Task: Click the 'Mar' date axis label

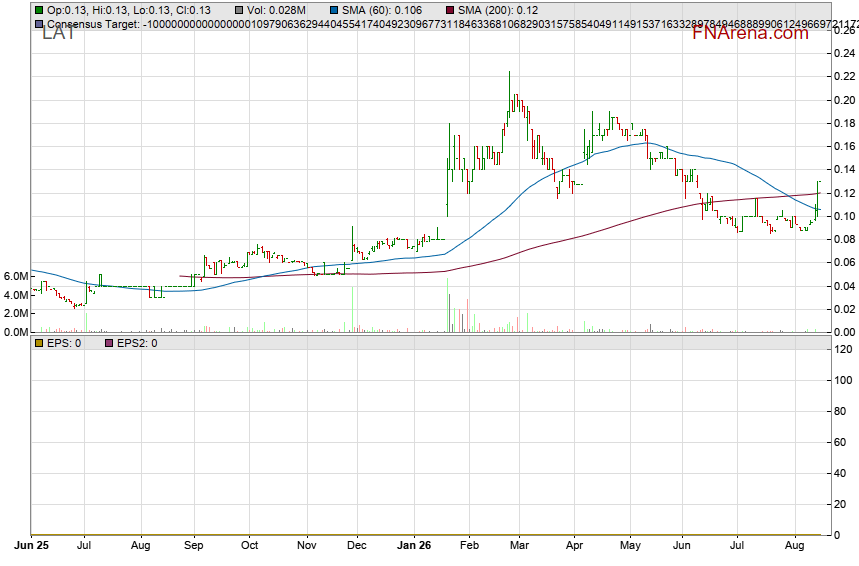Action: 519,545
